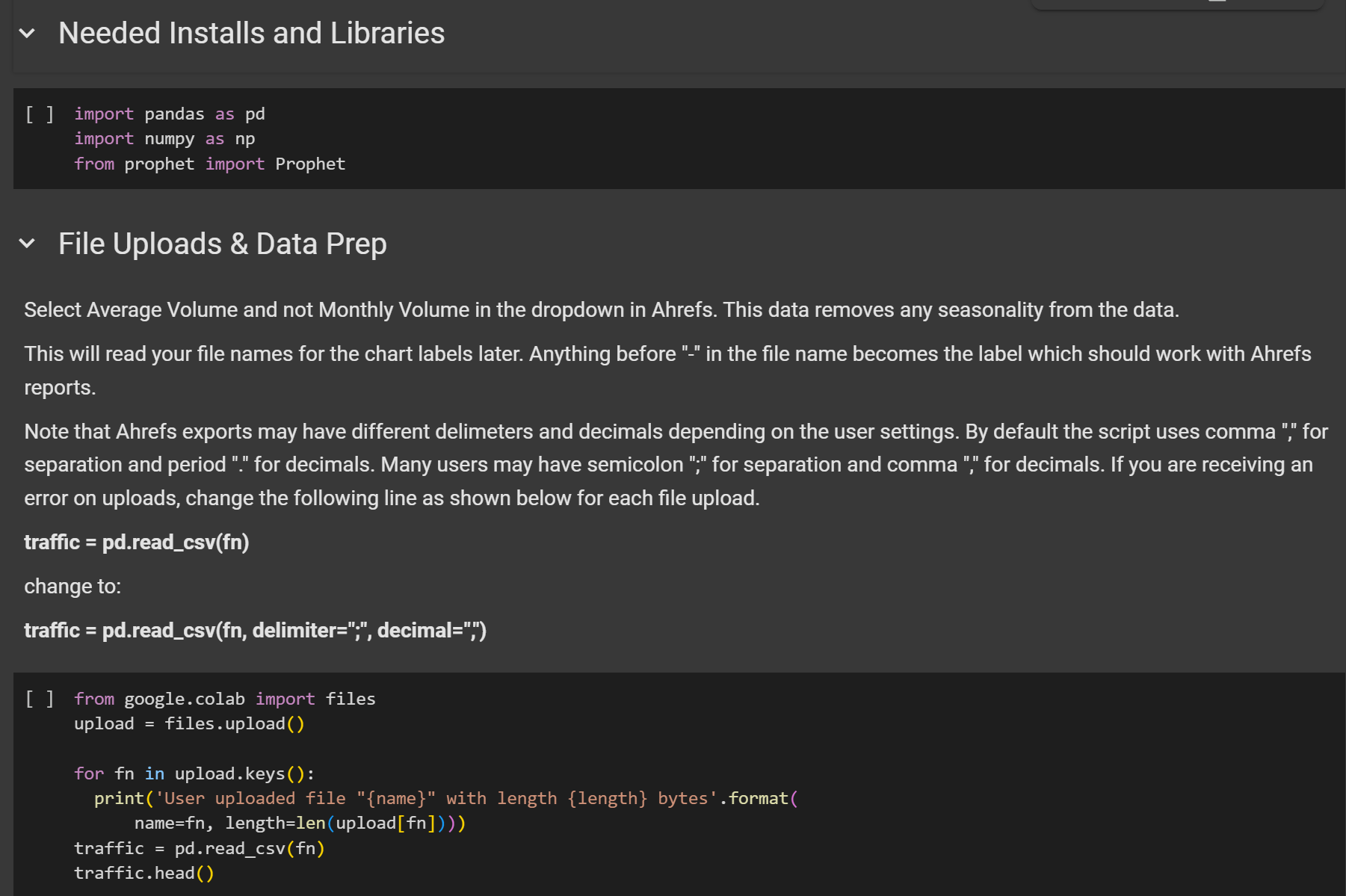Image resolution: width=1346 pixels, height=896 pixels.
Task: Run the pandas and numpy import cell
Action: 40,114
